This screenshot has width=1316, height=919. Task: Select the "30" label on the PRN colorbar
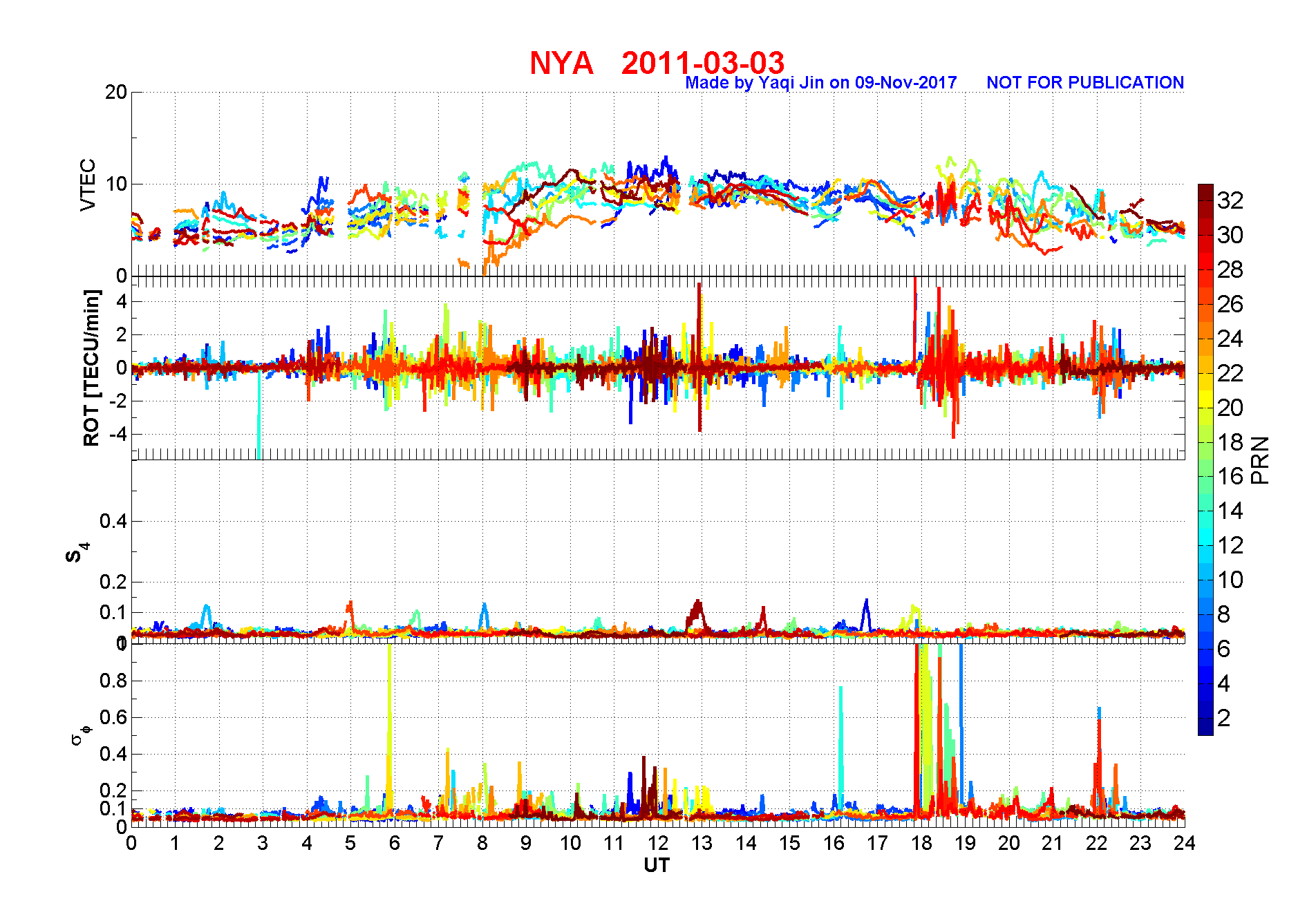[x=1230, y=235]
